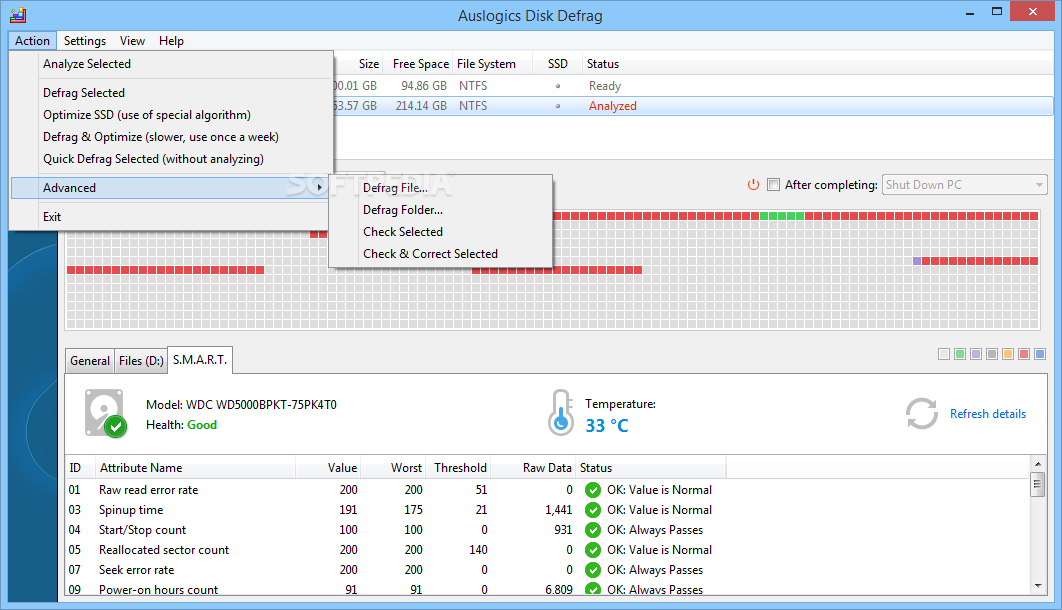The height and width of the screenshot is (610, 1062).
Task: Click the white legend color square
Action: [943, 354]
